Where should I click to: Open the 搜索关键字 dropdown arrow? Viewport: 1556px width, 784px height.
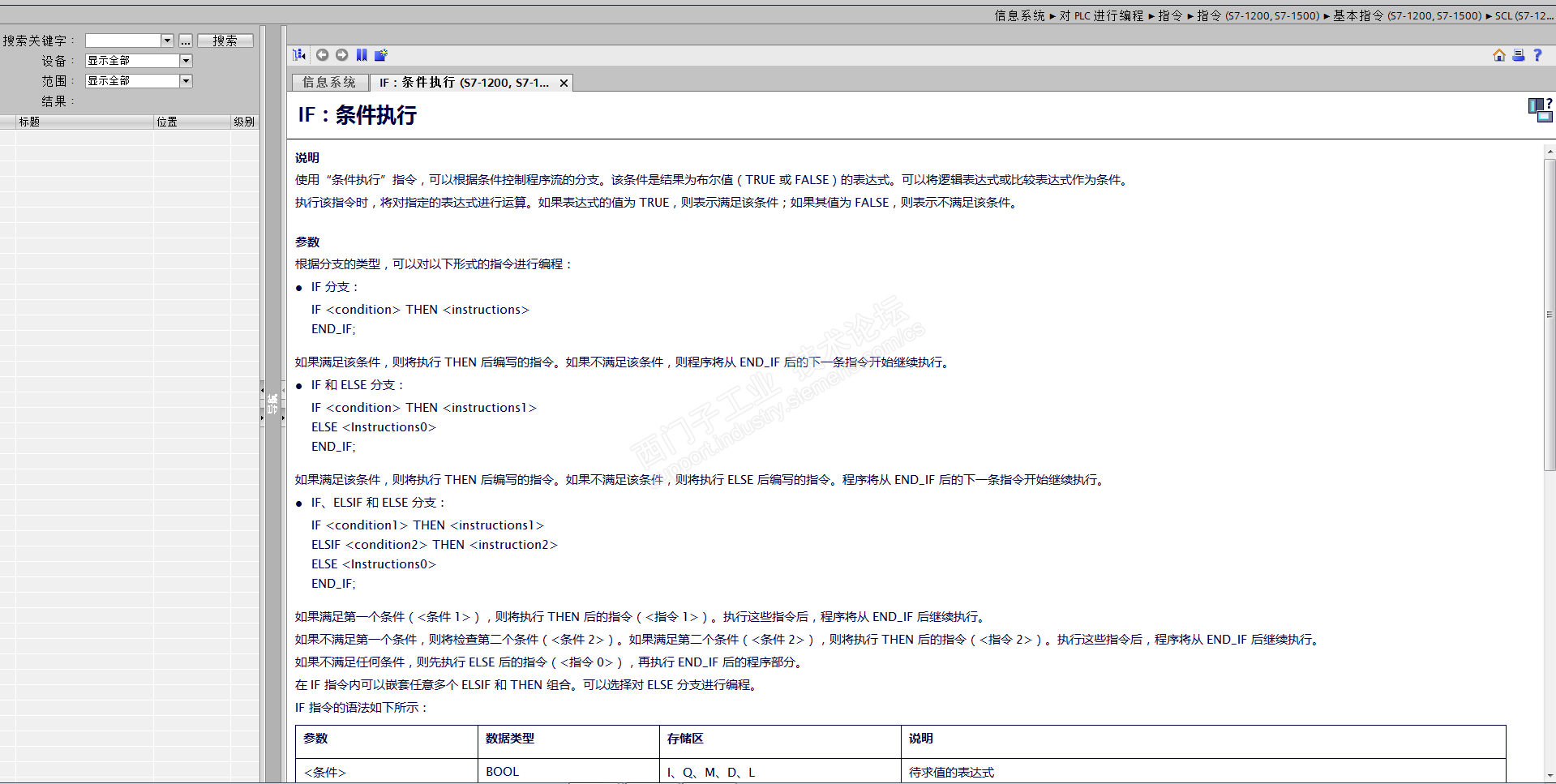167,41
